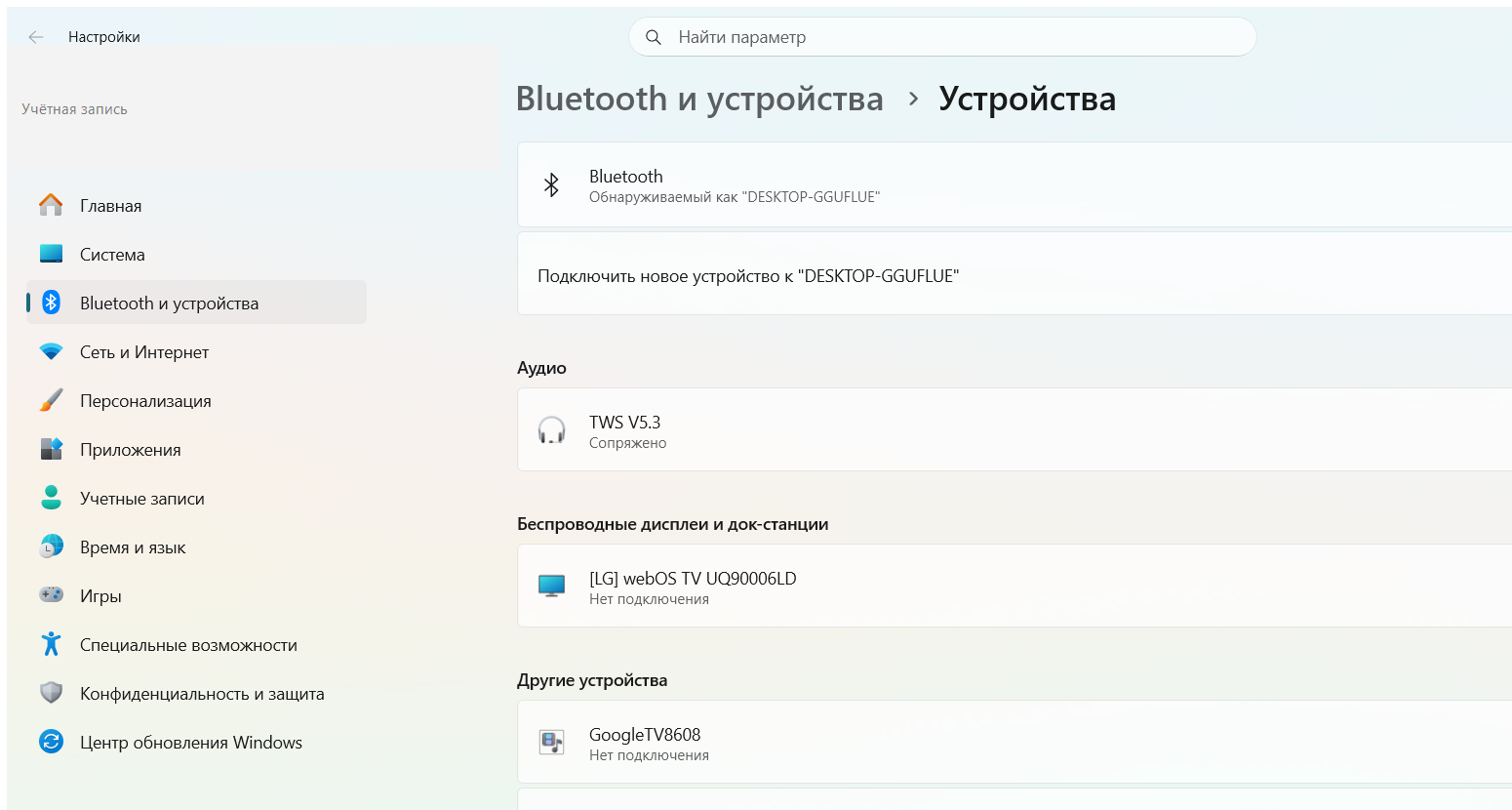1512x810 pixels.
Task: Click the Время и язык globe icon
Action: 51,547
